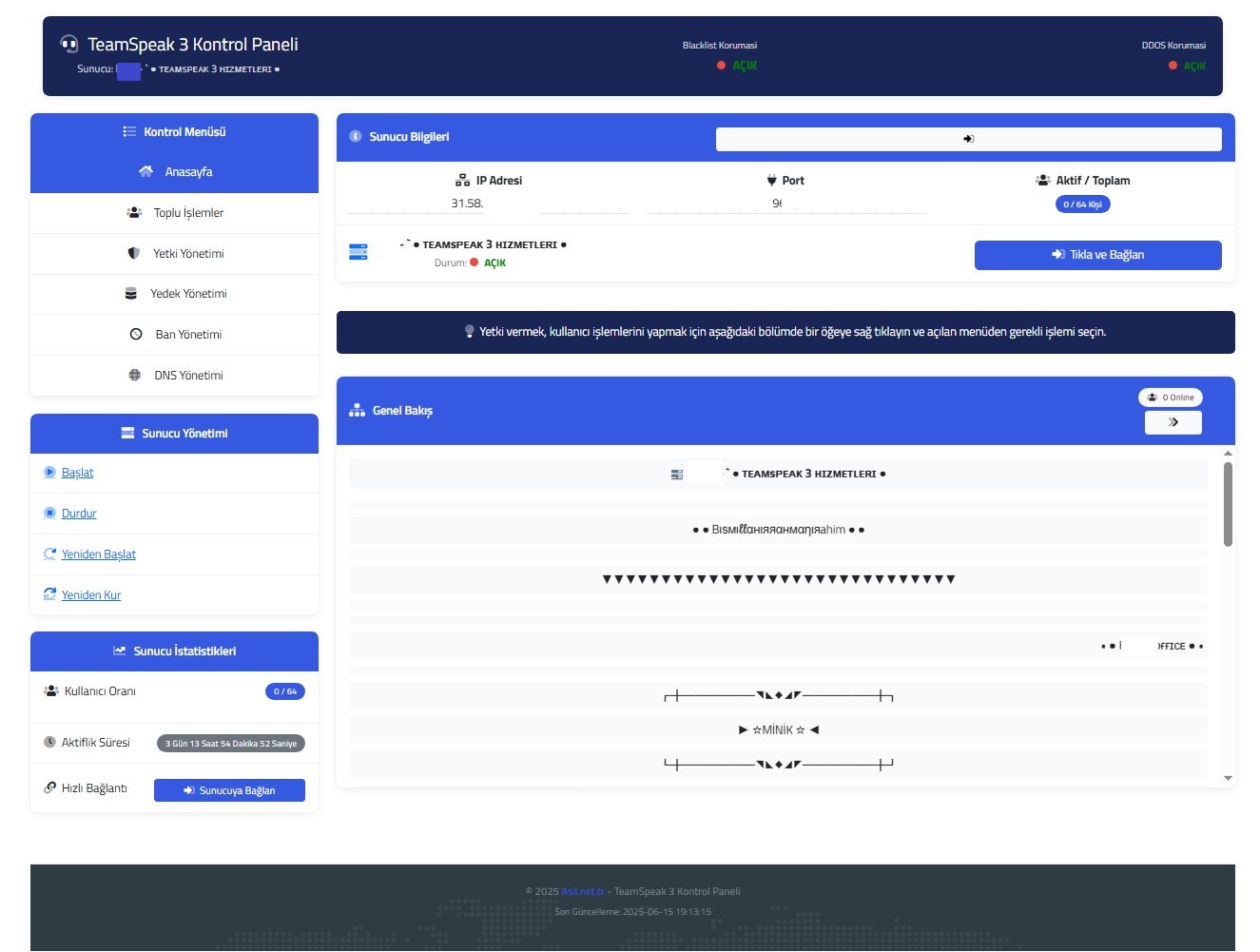Click the reinstall icon next to Yeniden Kur
1260x952 pixels.
[49, 595]
